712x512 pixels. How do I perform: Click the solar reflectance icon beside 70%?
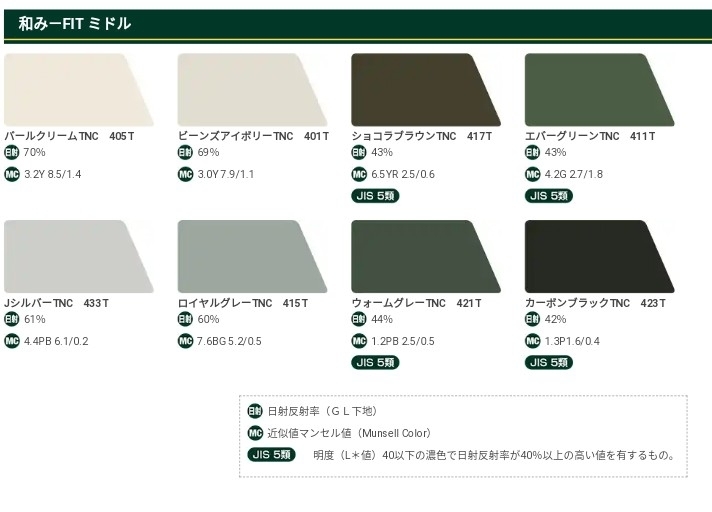[12, 153]
